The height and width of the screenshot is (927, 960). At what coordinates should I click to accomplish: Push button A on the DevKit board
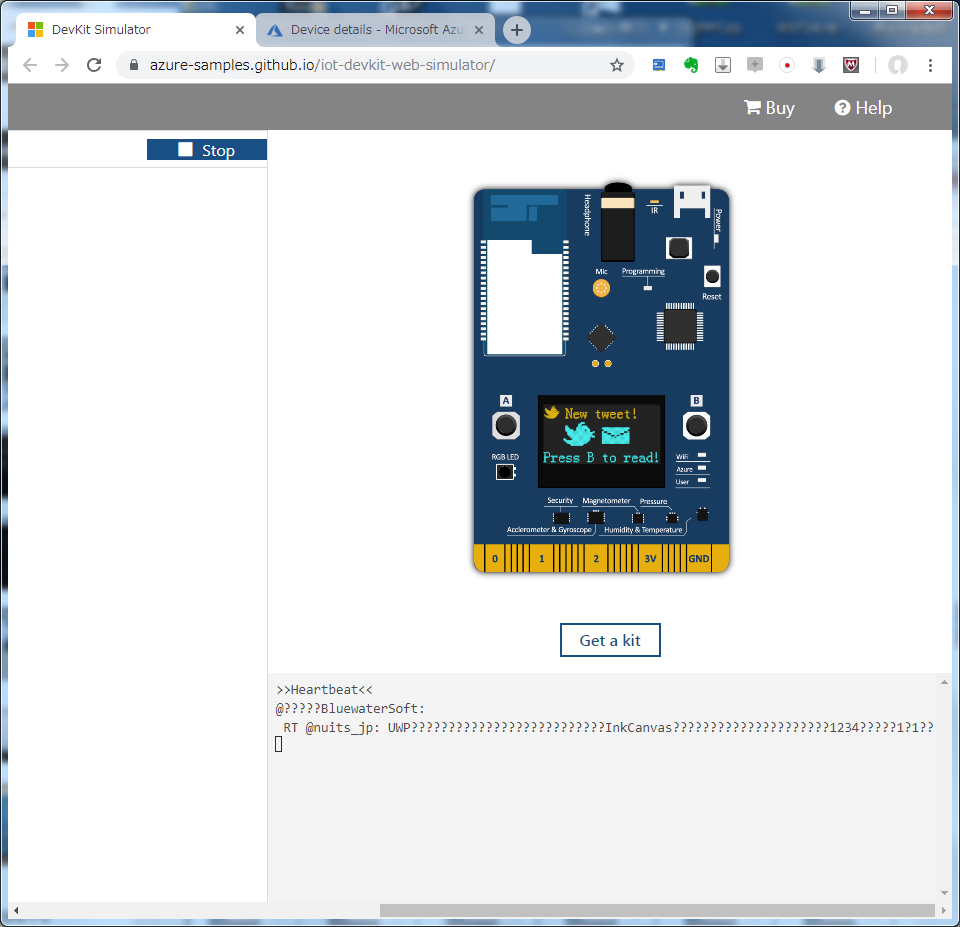click(506, 425)
